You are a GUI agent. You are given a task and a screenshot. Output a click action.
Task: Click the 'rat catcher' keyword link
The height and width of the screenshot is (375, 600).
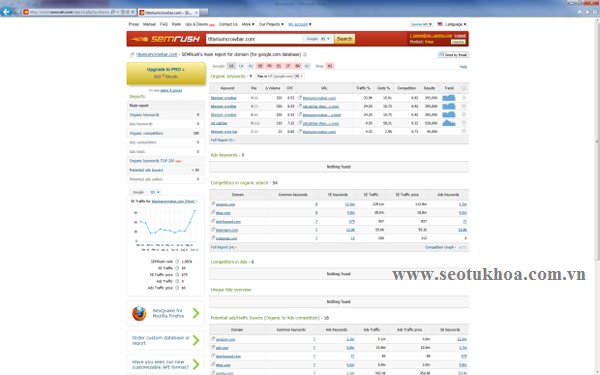tap(219, 123)
